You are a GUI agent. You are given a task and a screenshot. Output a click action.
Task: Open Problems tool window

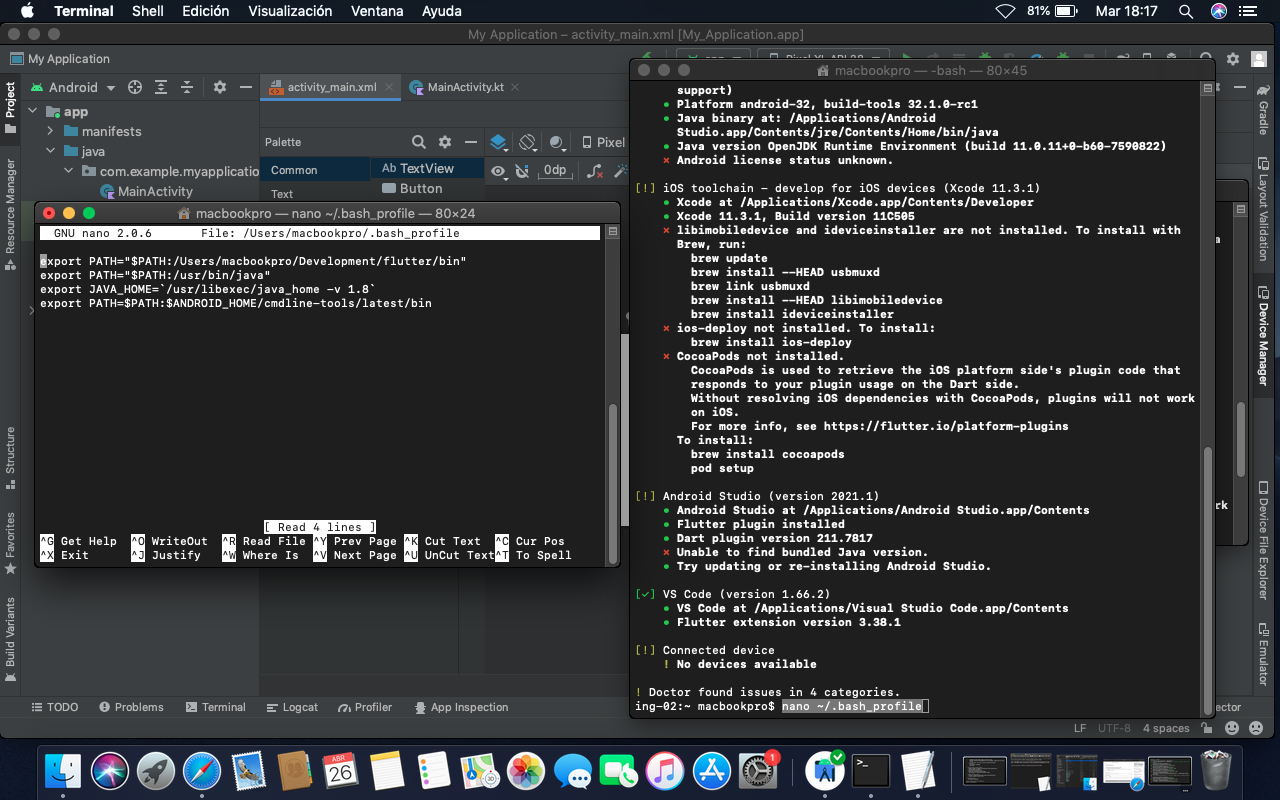(130, 707)
